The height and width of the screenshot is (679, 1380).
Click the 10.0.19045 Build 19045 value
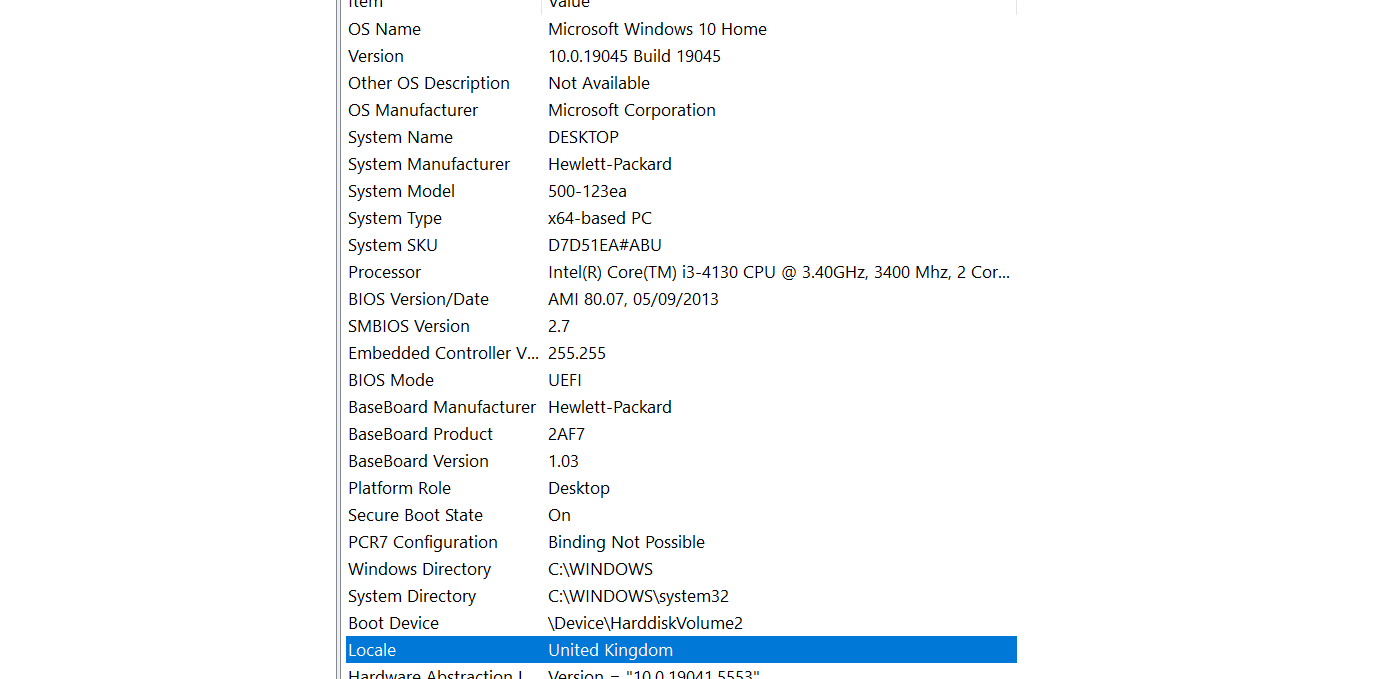tap(634, 56)
